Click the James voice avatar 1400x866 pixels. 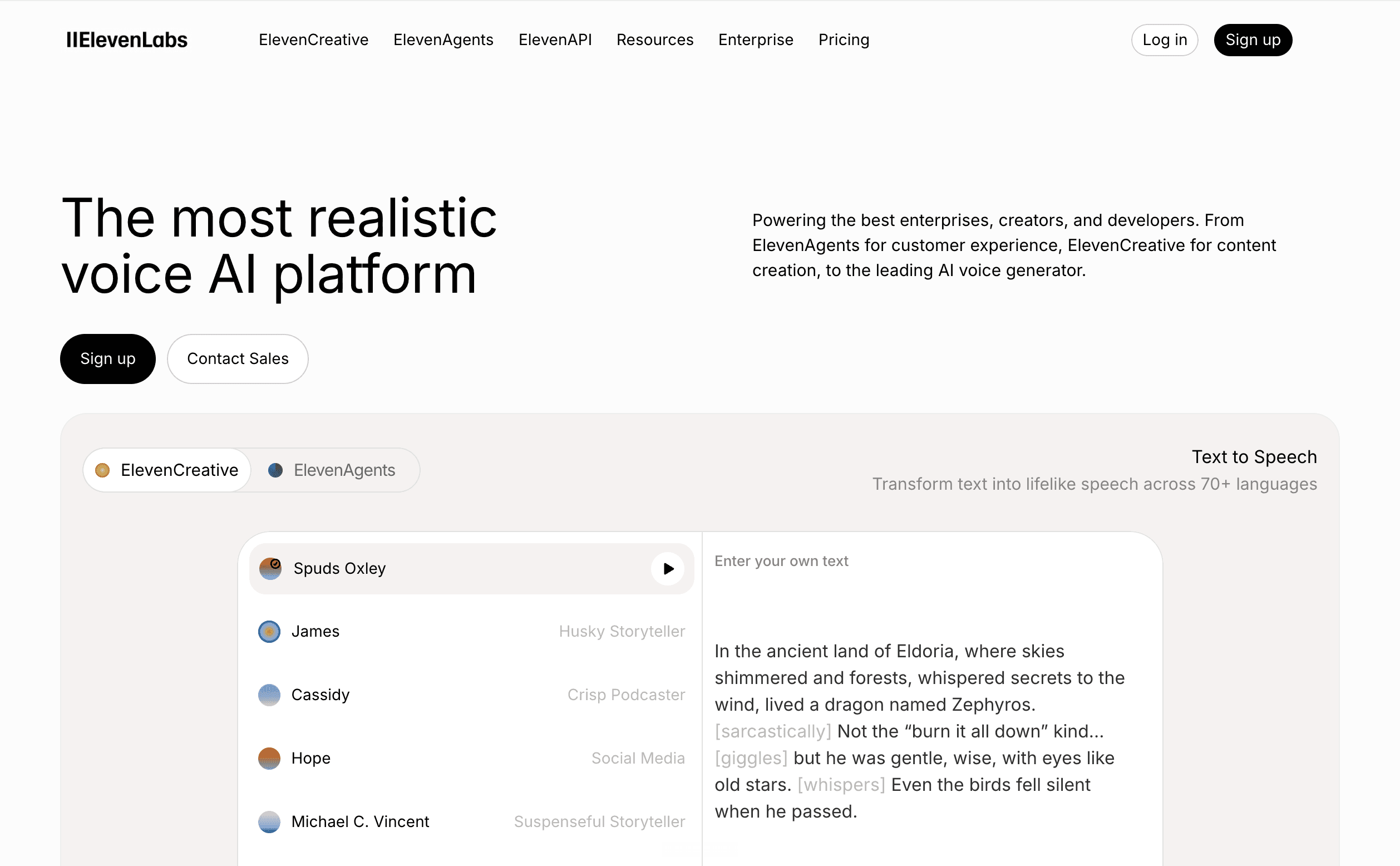(269, 631)
